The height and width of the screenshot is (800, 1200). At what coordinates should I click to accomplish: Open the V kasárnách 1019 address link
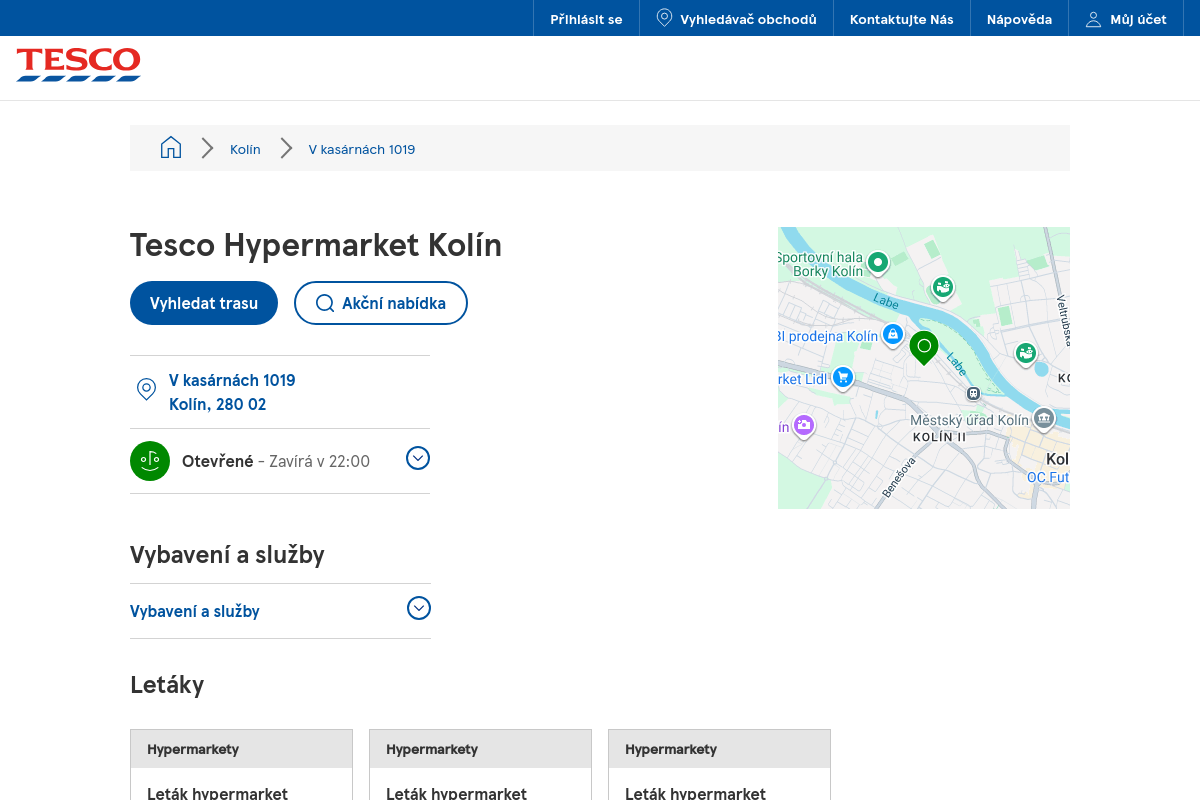click(x=232, y=392)
